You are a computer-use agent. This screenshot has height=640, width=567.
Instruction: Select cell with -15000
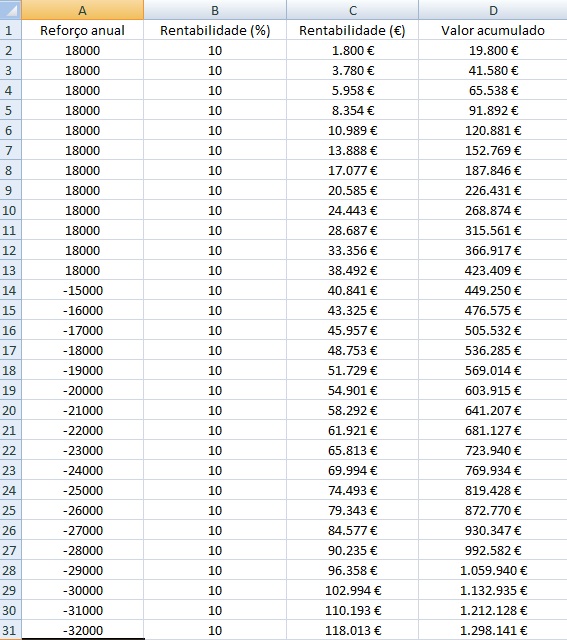(82, 290)
